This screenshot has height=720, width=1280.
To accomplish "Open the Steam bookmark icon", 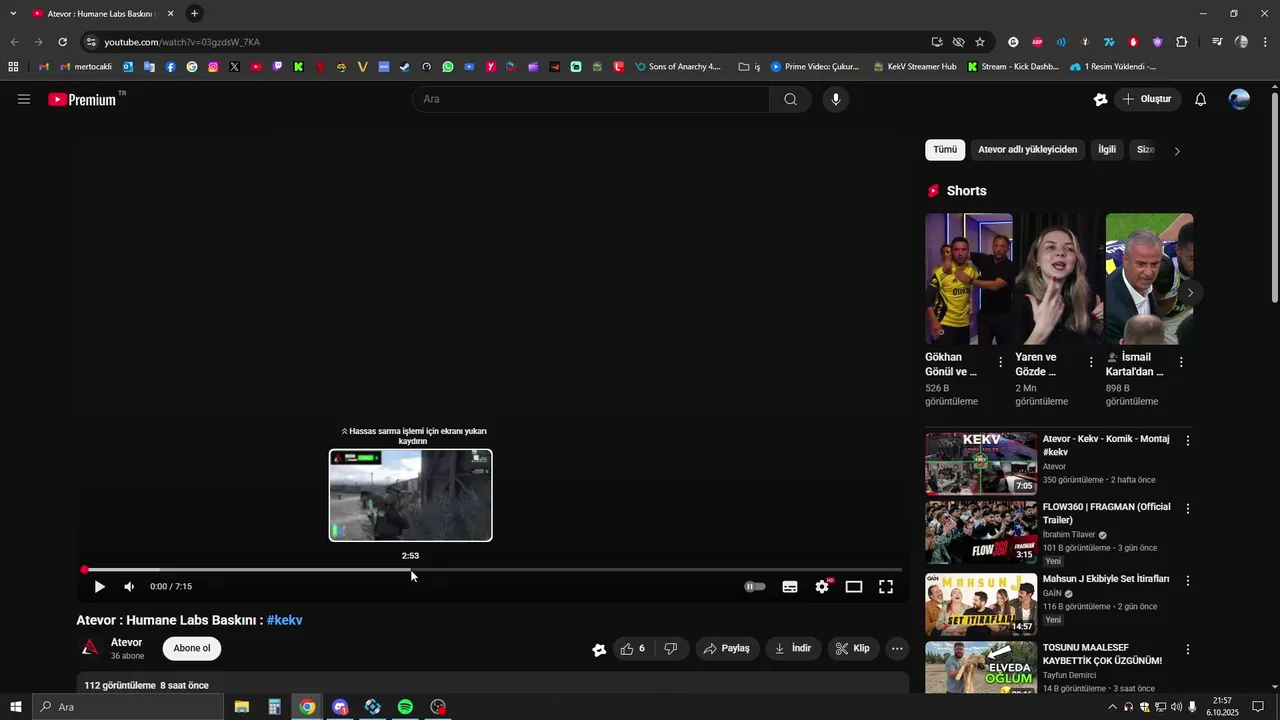I will [x=405, y=67].
